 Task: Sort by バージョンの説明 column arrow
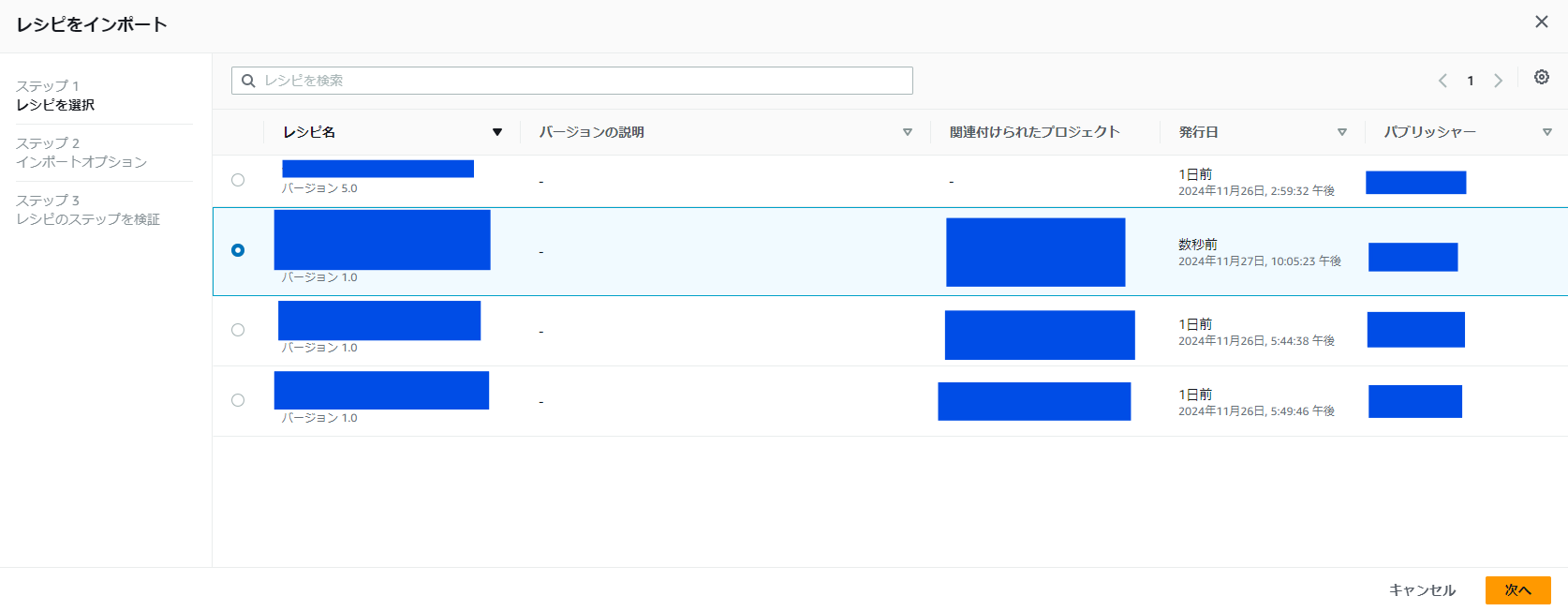tap(907, 132)
